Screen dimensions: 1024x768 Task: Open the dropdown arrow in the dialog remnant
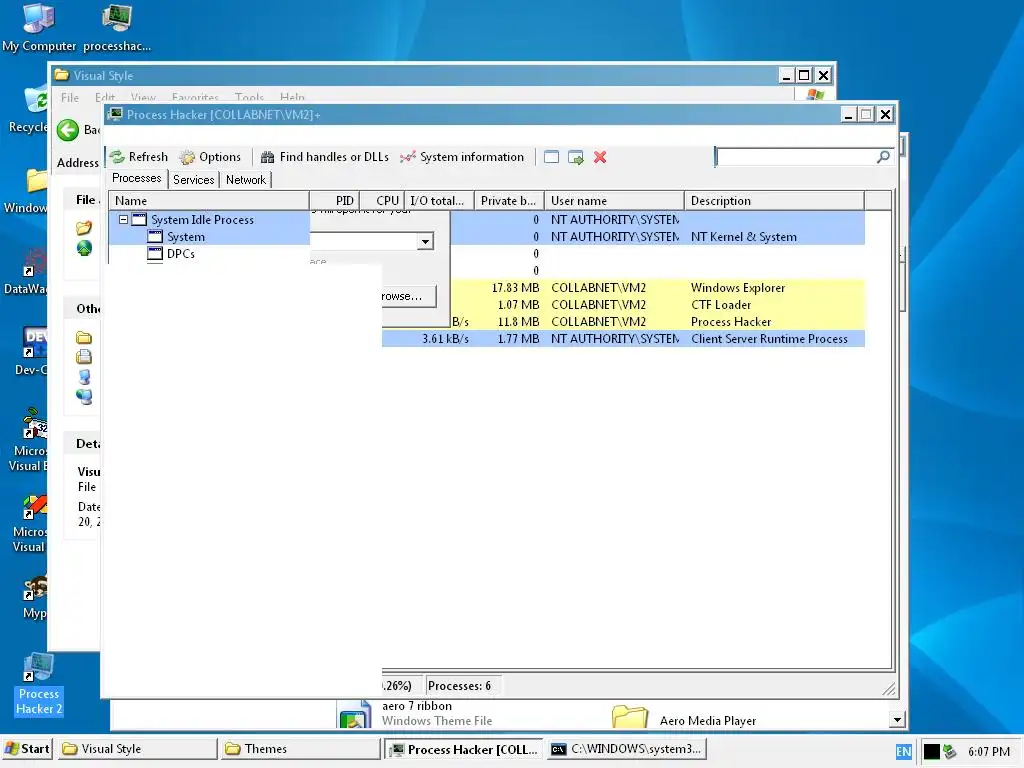[425, 242]
